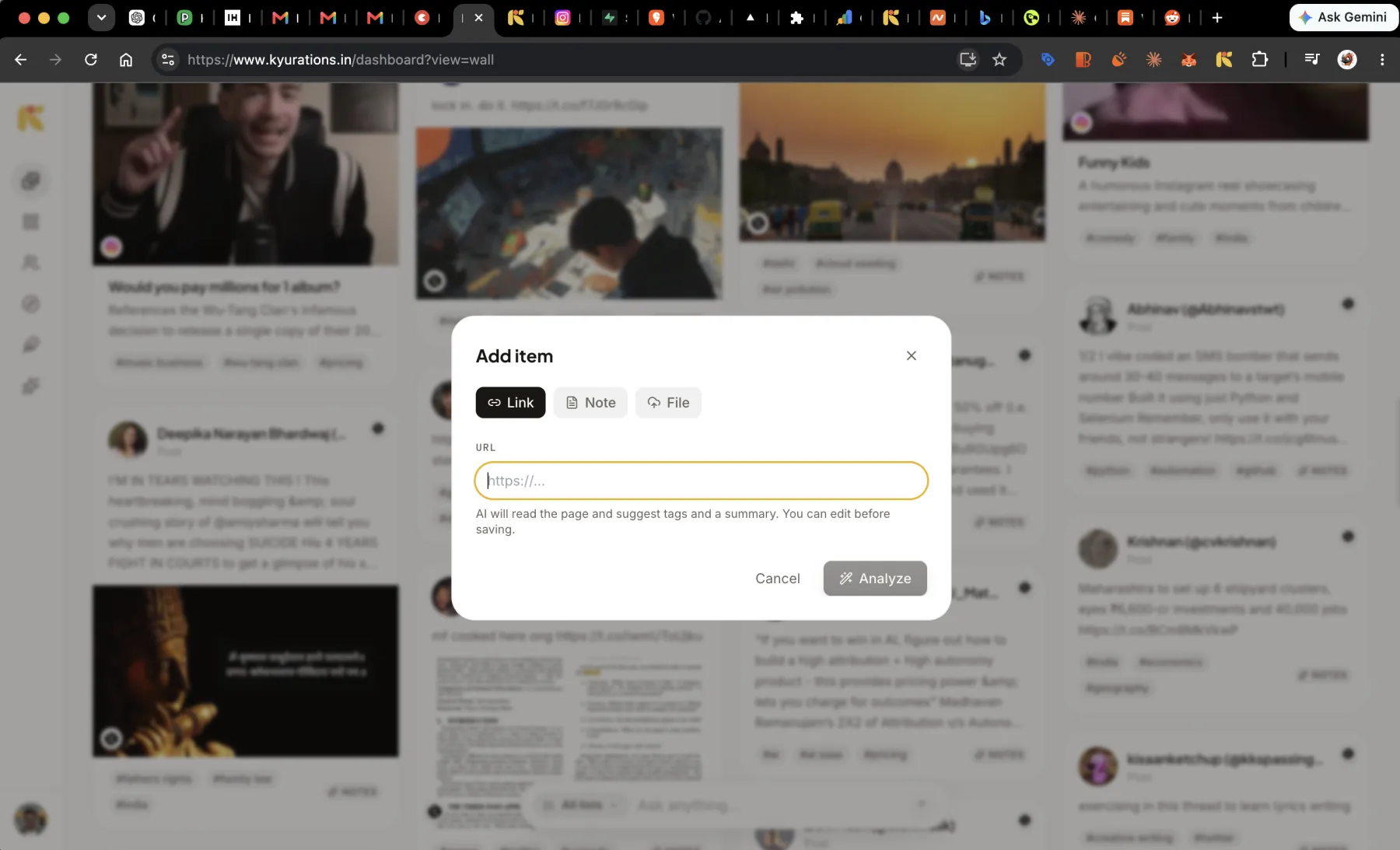
Task: Switch to the red C tab
Action: pyautogui.click(x=422, y=17)
